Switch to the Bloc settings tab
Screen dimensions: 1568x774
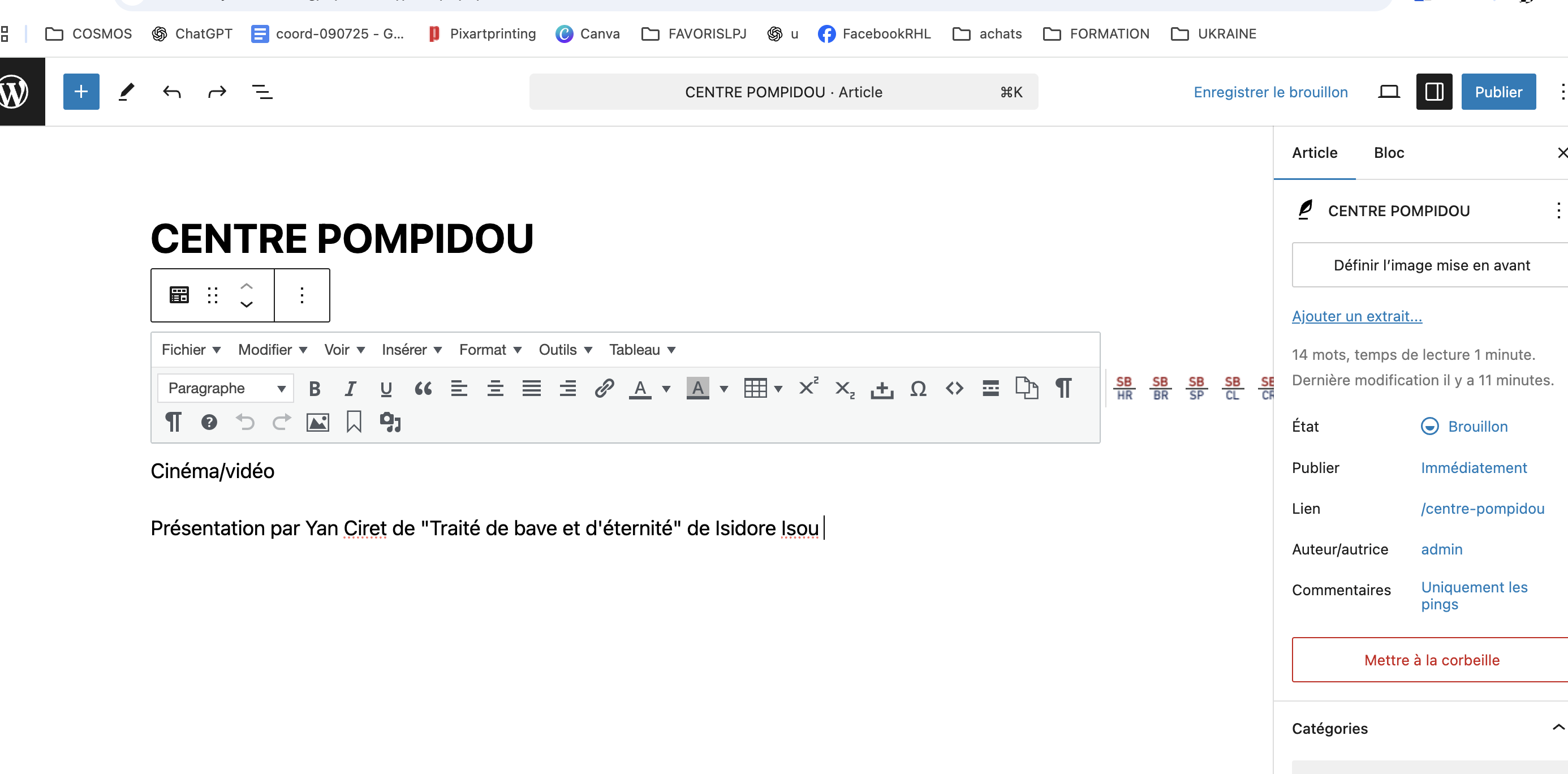tap(1389, 153)
